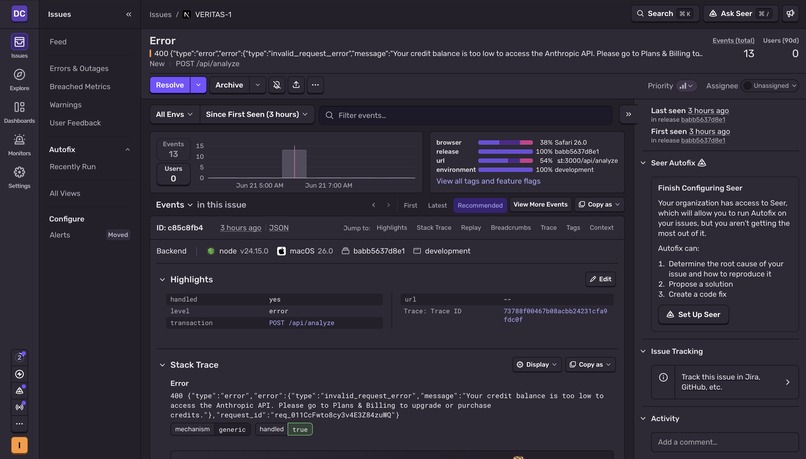Click the bell-slash unsubscribe icon

(x=277, y=85)
